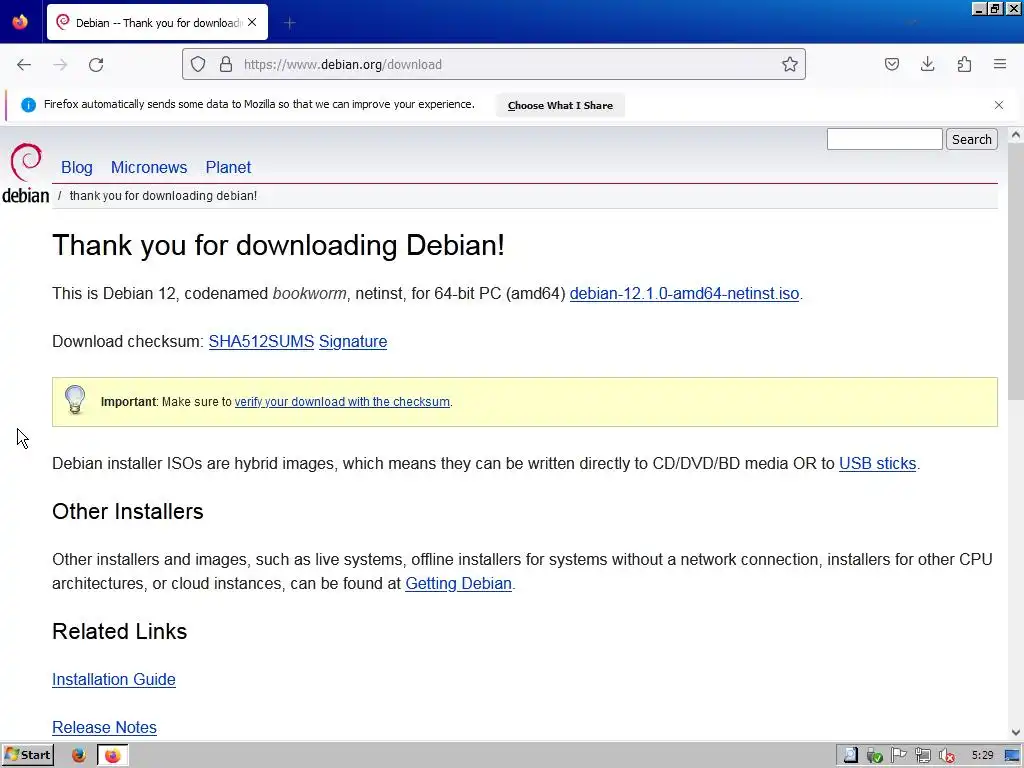The height and width of the screenshot is (768, 1024).
Task: Open network connection tray icon
Action: pos(923,756)
